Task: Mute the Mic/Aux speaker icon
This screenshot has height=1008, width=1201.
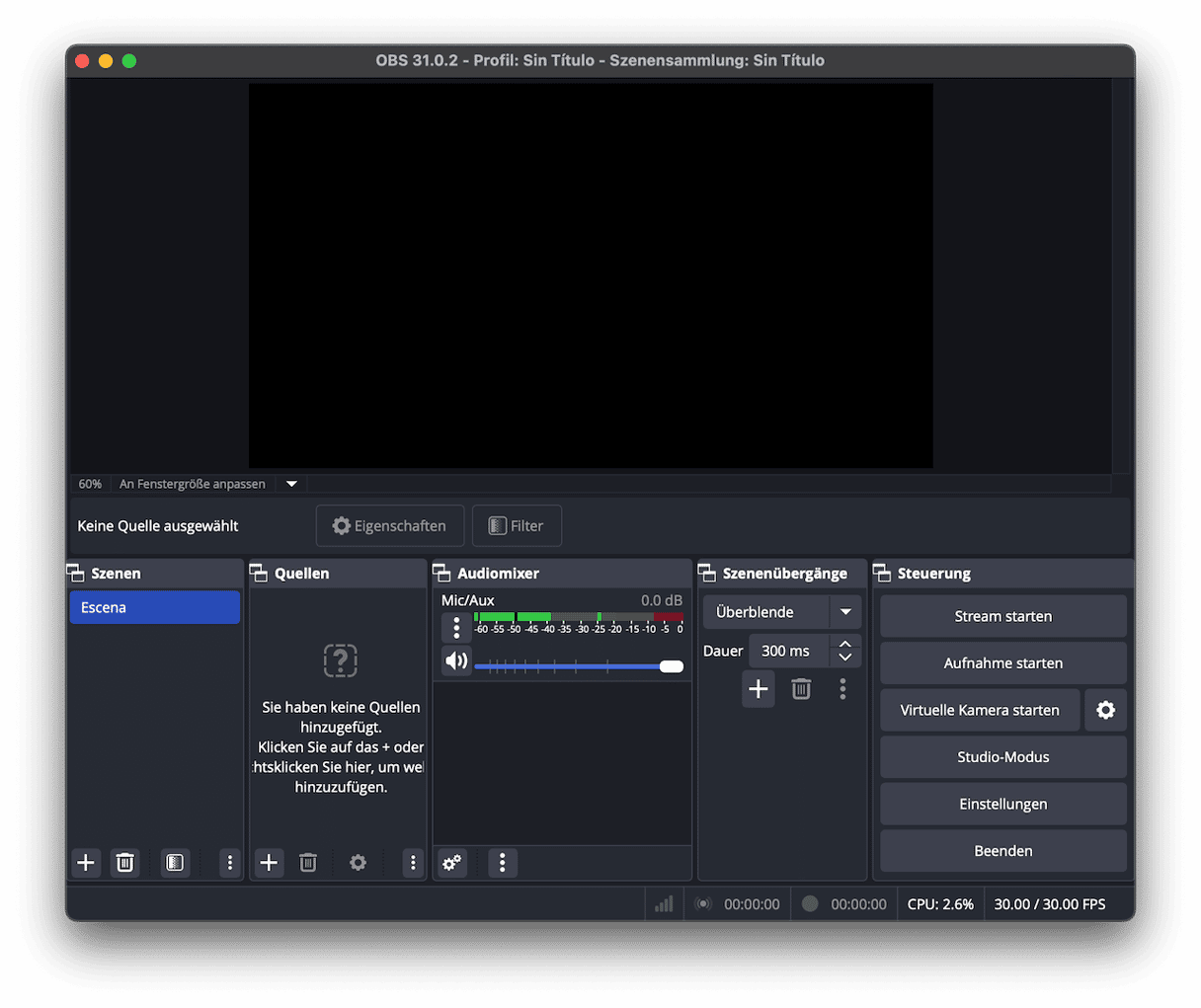Action: coord(456,660)
